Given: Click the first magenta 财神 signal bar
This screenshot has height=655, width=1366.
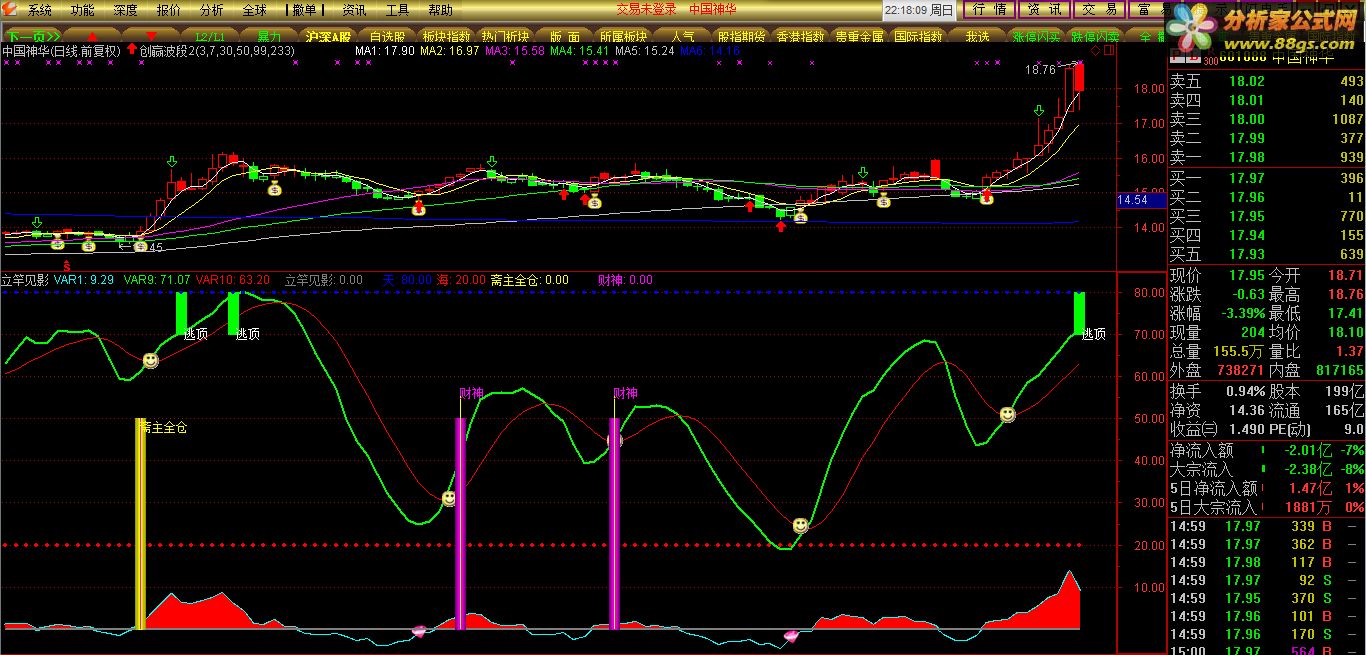Looking at the screenshot, I should click(460, 524).
